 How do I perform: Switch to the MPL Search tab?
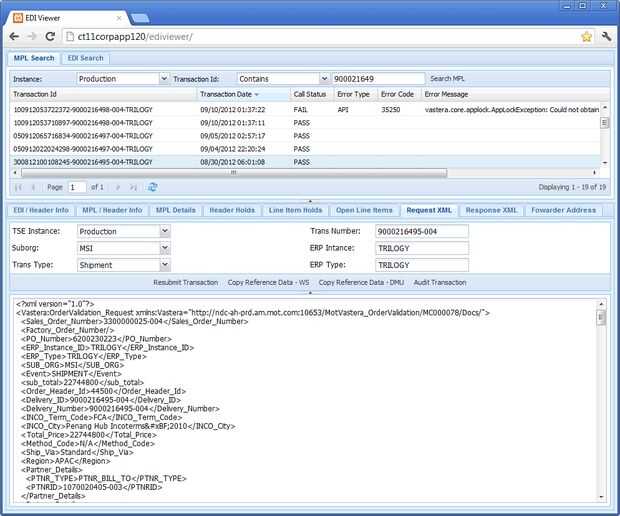34,58
